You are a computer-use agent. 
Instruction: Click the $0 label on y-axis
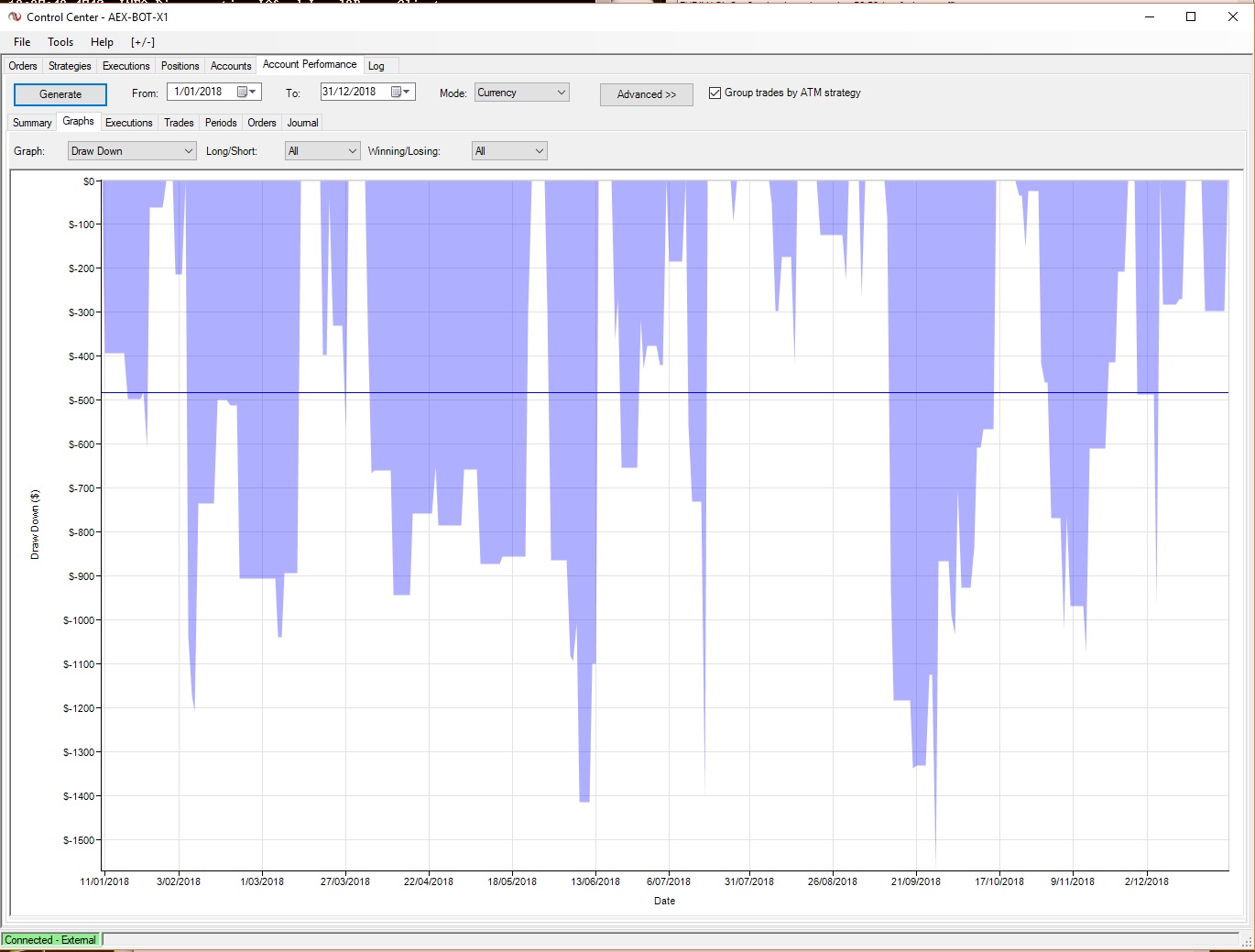[x=89, y=181]
